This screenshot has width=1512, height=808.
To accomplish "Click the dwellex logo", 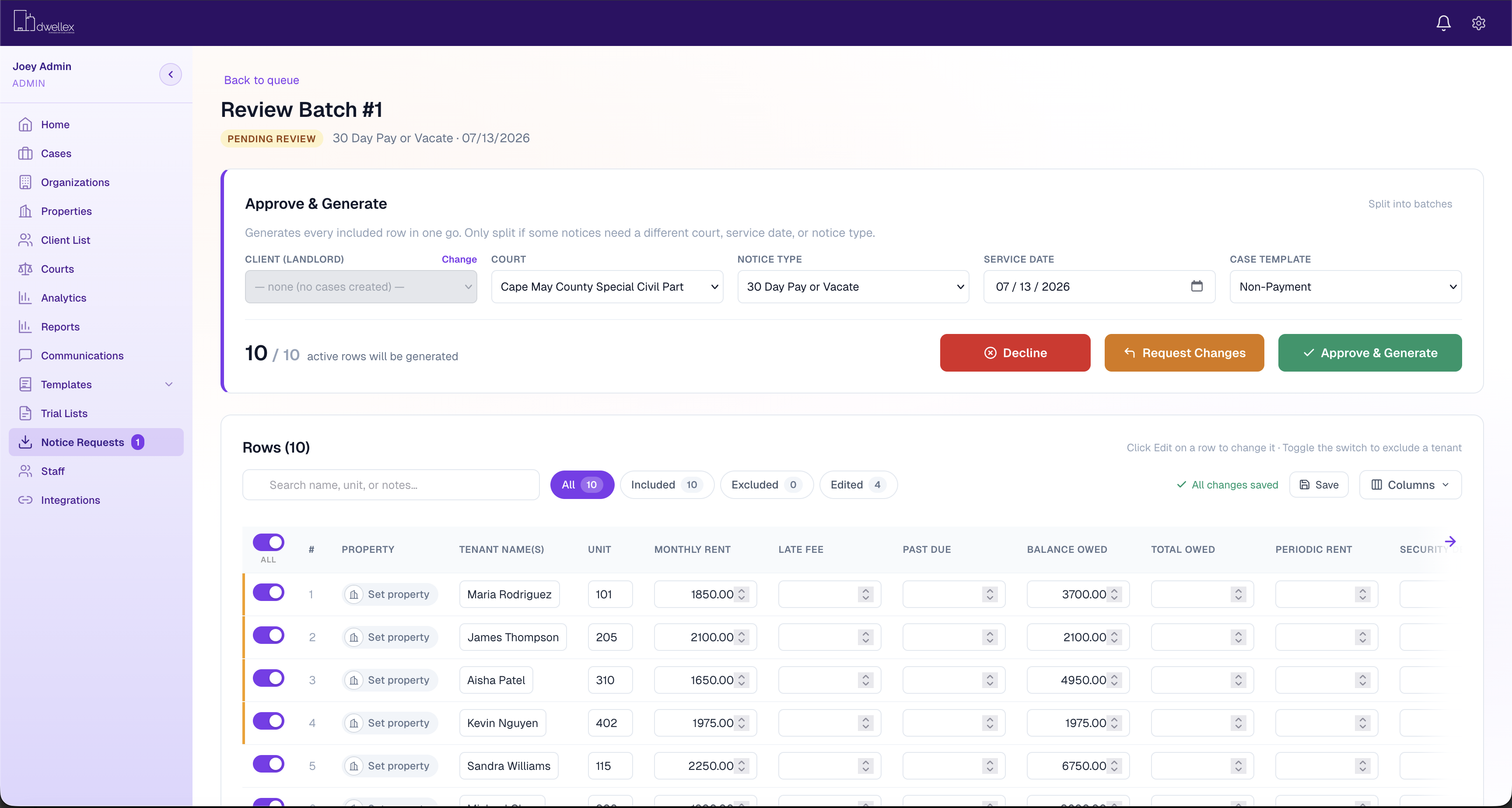I will (43, 22).
